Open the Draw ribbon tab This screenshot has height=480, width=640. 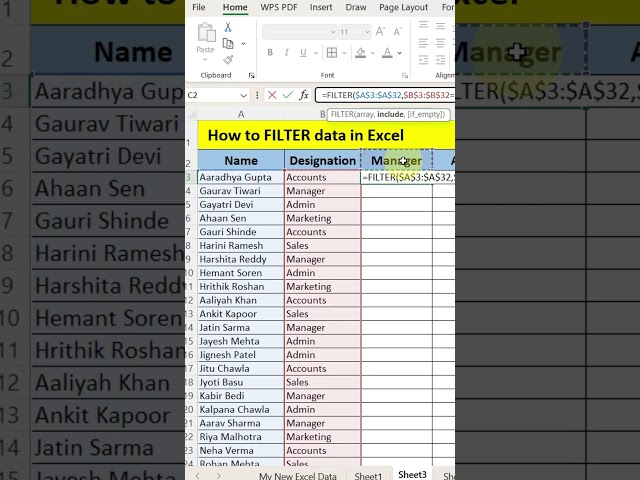(356, 7)
